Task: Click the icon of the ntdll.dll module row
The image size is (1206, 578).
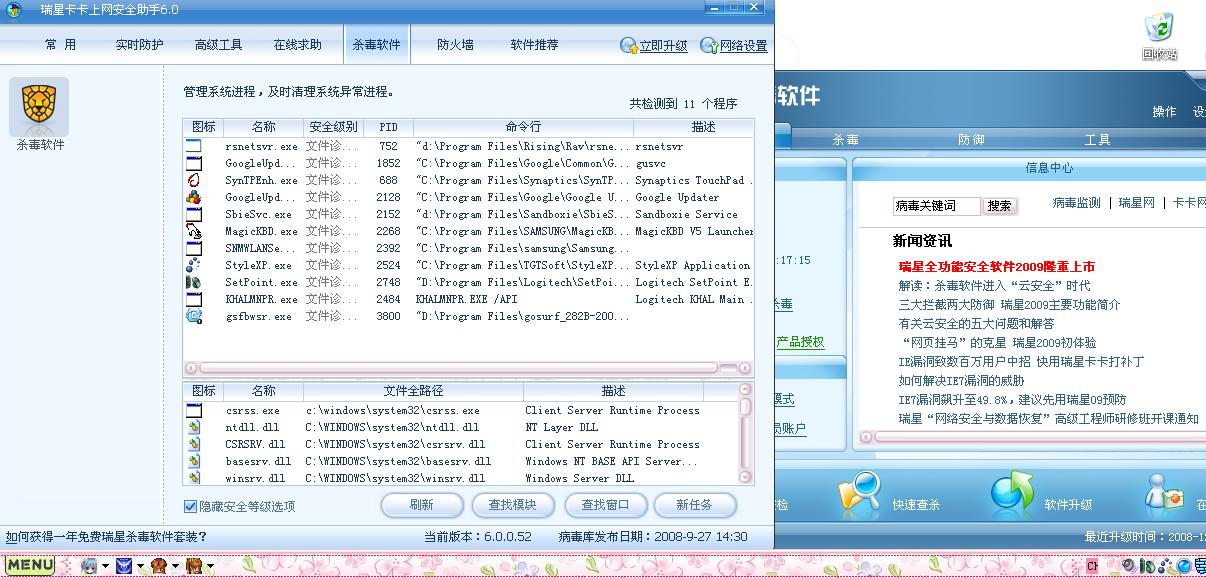Action: point(194,427)
